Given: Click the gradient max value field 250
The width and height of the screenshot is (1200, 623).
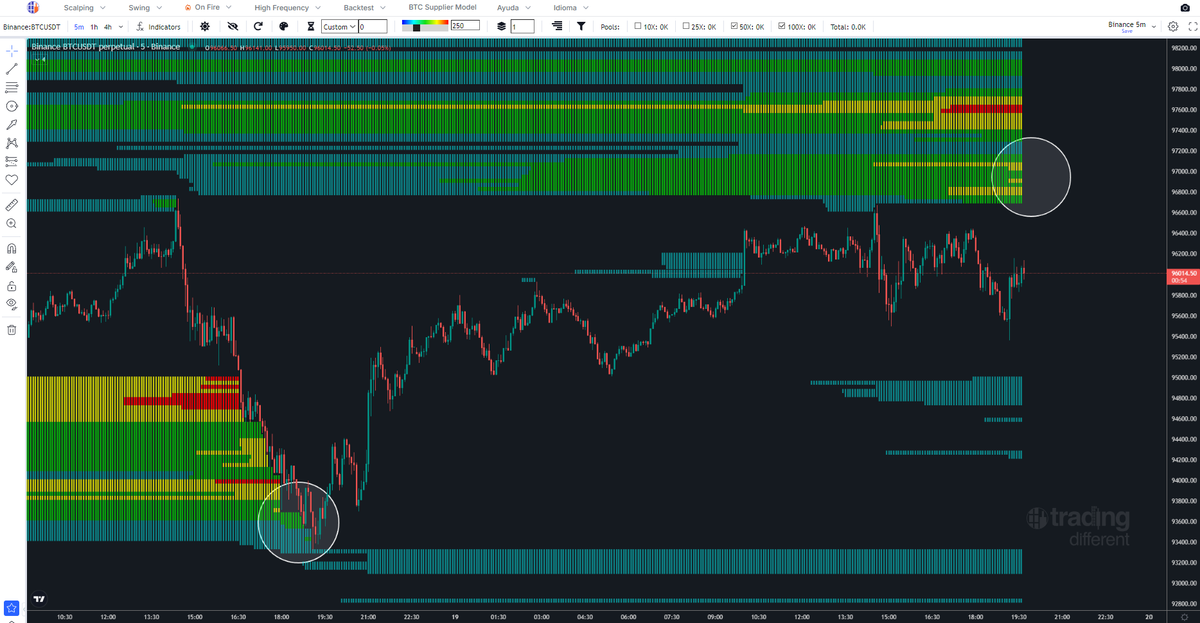Looking at the screenshot, I should point(464,26).
